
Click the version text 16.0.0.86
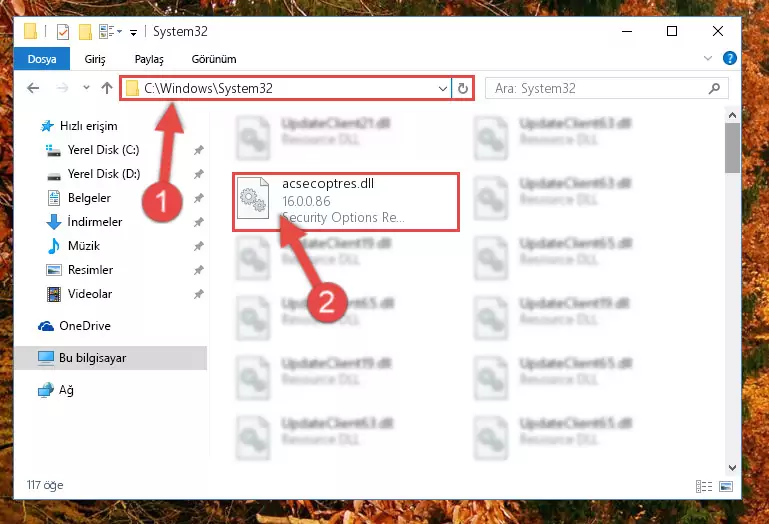click(x=306, y=202)
